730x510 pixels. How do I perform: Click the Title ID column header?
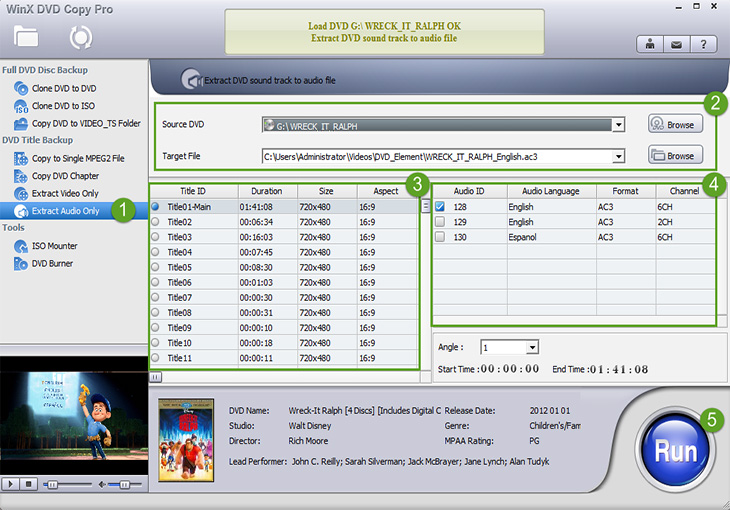193,191
